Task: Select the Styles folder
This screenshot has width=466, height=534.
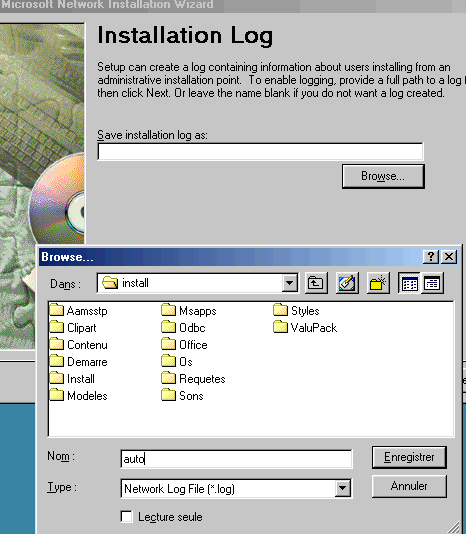Action: pyautogui.click(x=296, y=311)
